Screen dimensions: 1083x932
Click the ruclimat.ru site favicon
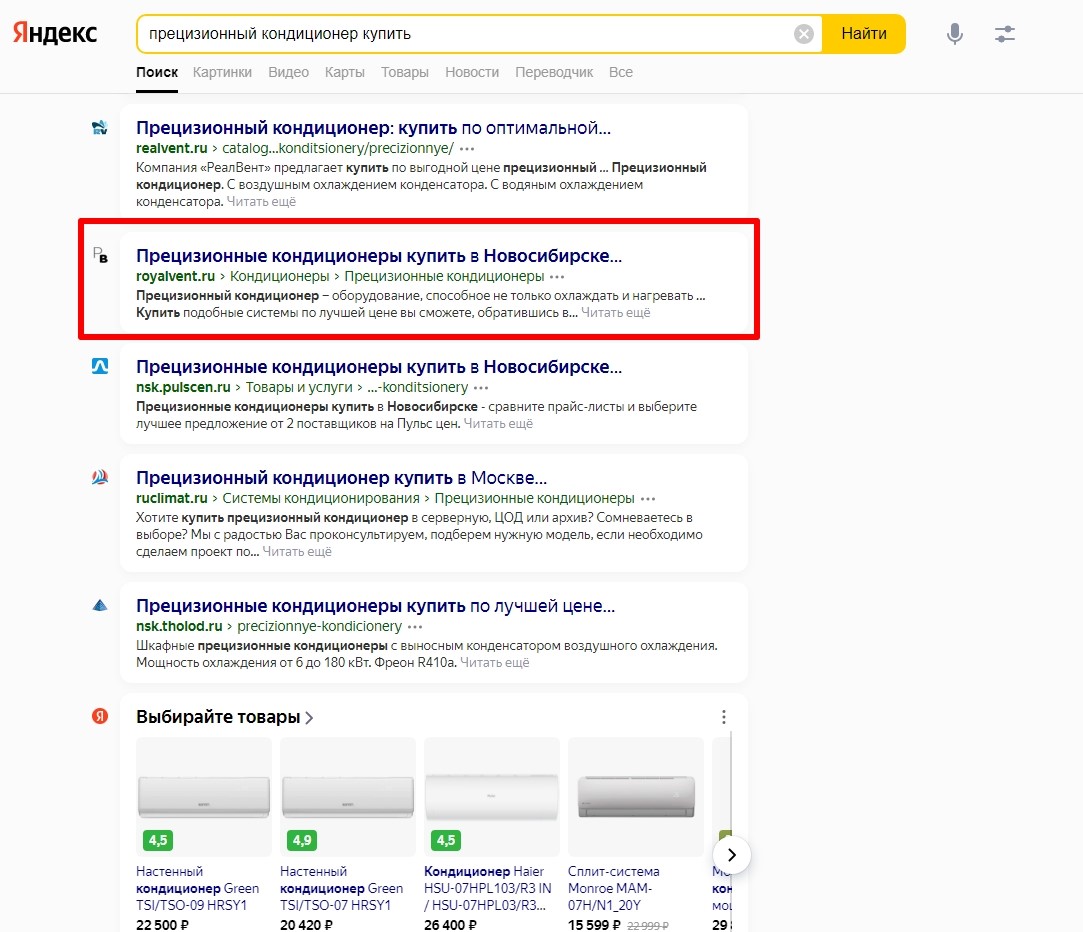click(x=100, y=478)
